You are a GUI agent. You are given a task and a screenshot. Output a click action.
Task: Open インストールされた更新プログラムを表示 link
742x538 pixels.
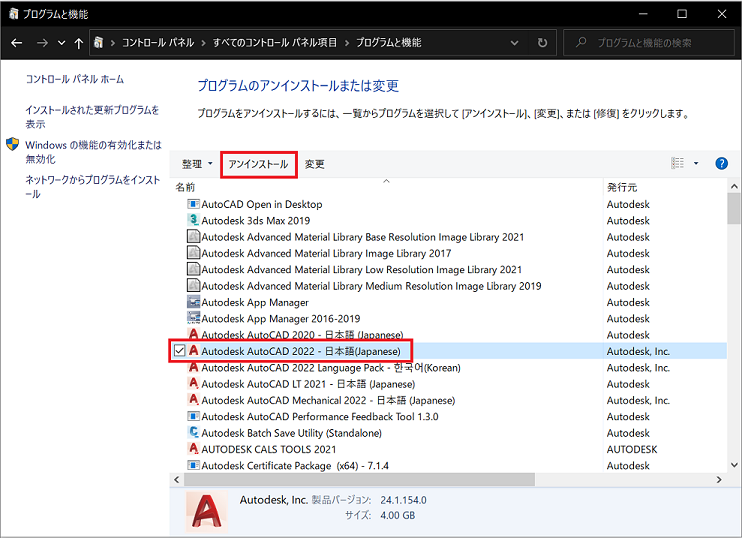click(x=92, y=117)
